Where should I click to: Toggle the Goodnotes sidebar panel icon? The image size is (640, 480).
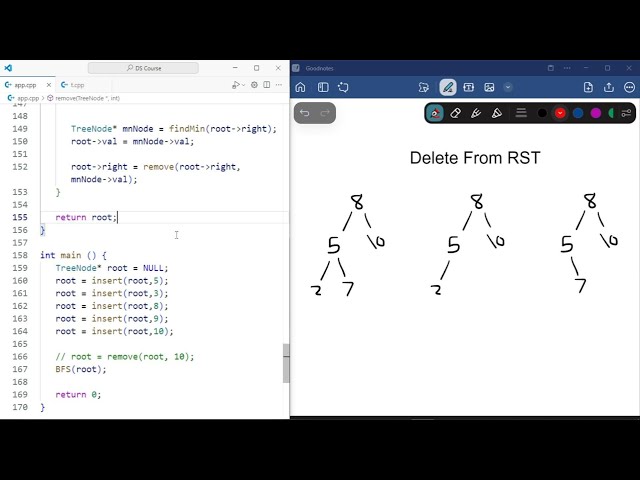(323, 87)
